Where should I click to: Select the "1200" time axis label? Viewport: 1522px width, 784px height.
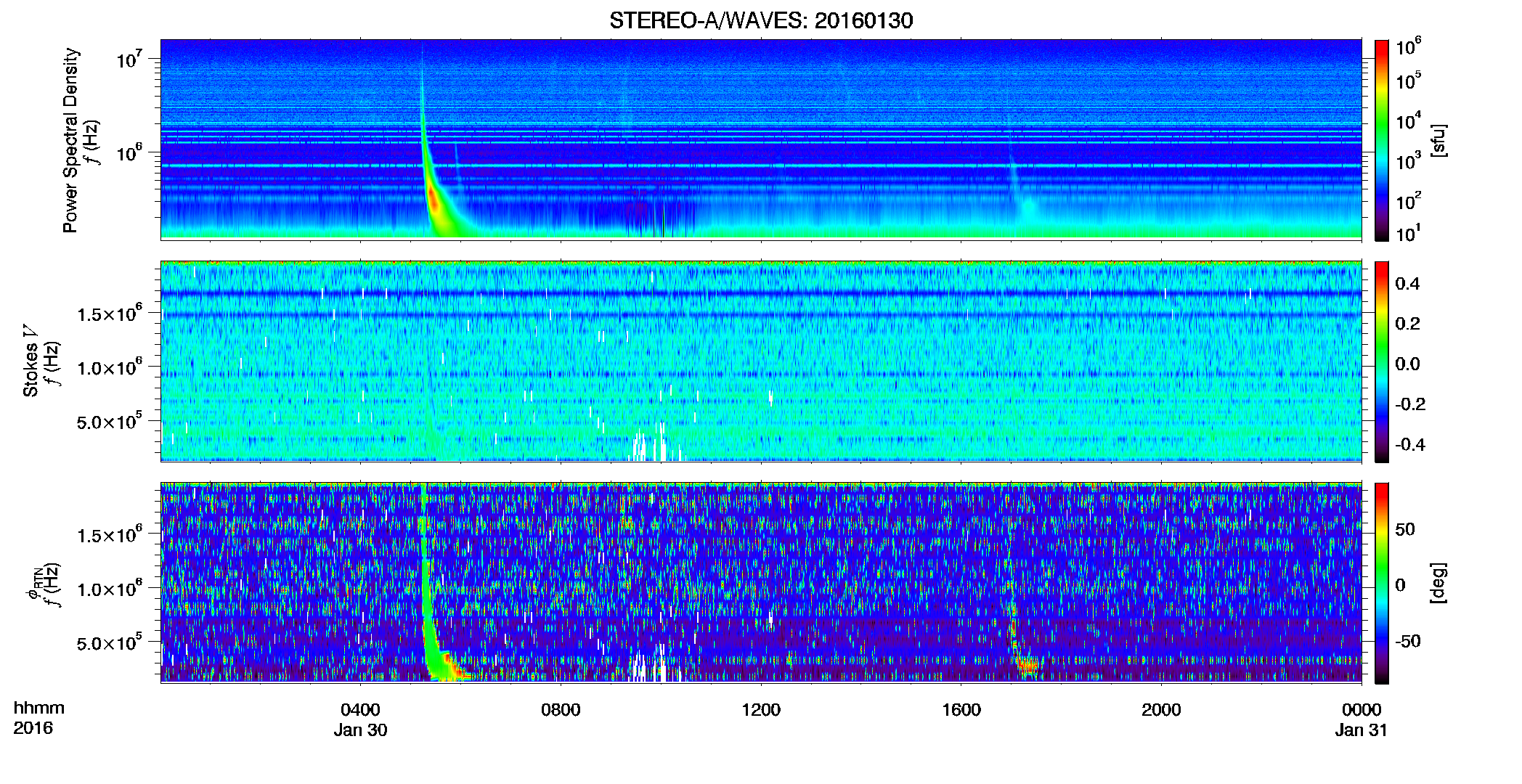[x=761, y=709]
